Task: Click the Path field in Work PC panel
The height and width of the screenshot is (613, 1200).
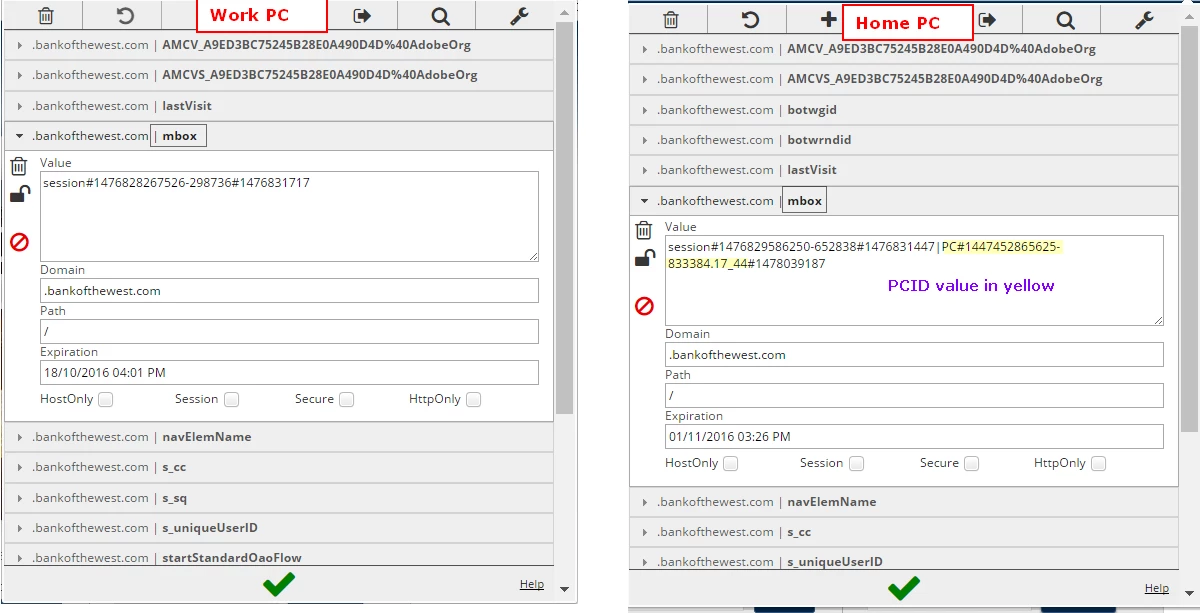Action: tap(289, 332)
